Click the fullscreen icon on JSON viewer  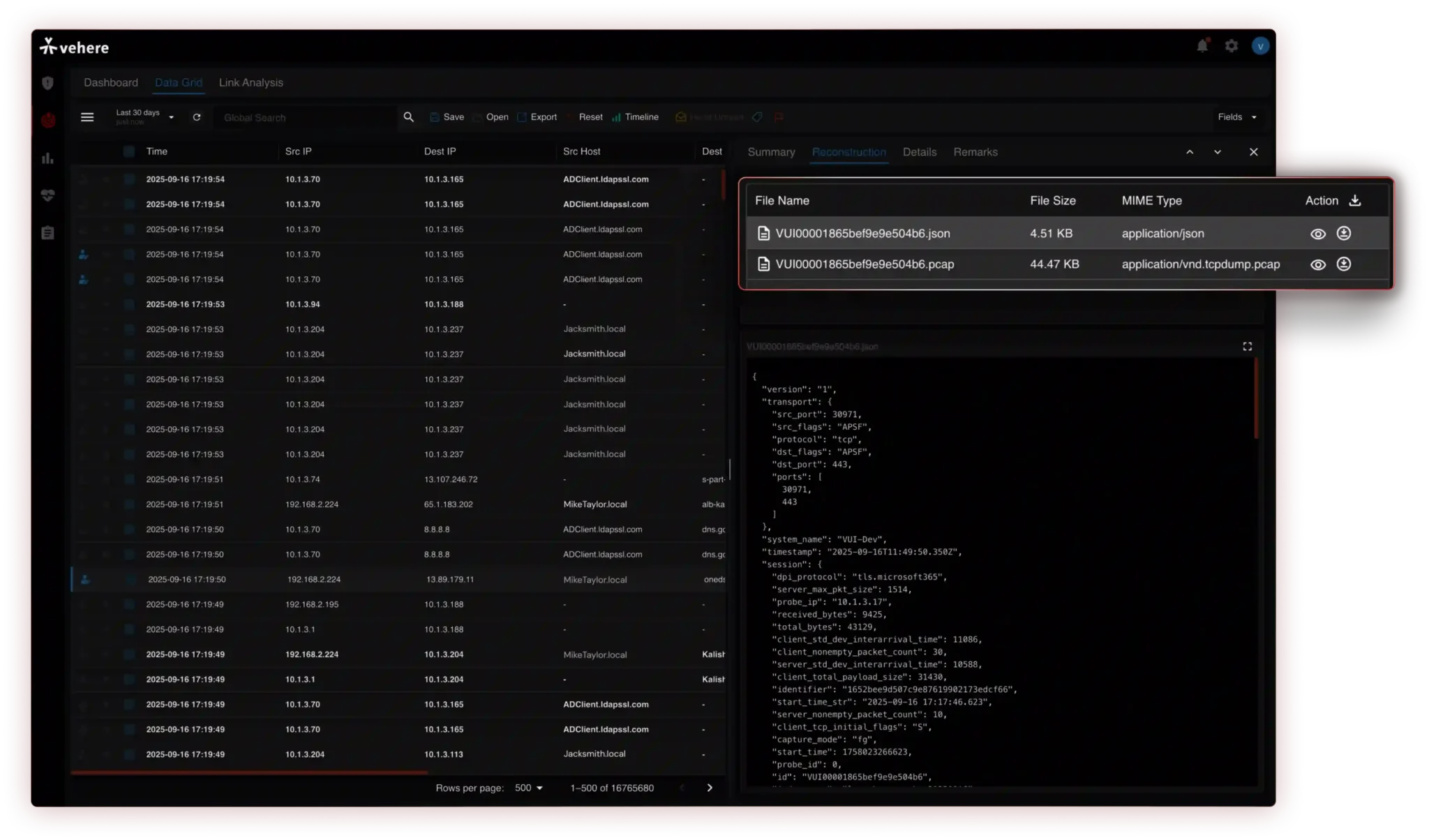[x=1247, y=347]
